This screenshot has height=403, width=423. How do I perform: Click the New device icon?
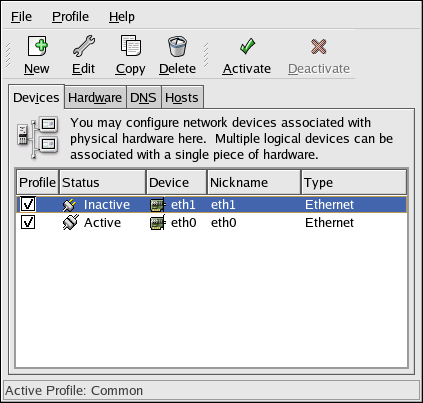(37, 46)
